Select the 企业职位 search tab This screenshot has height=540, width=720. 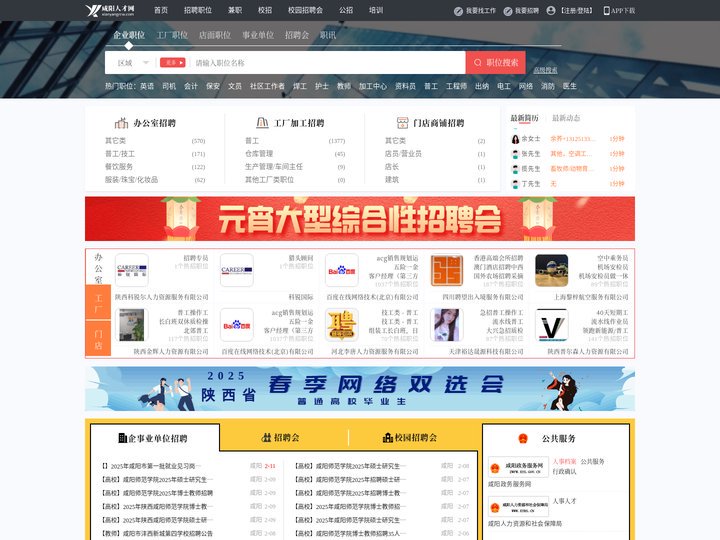click(129, 35)
